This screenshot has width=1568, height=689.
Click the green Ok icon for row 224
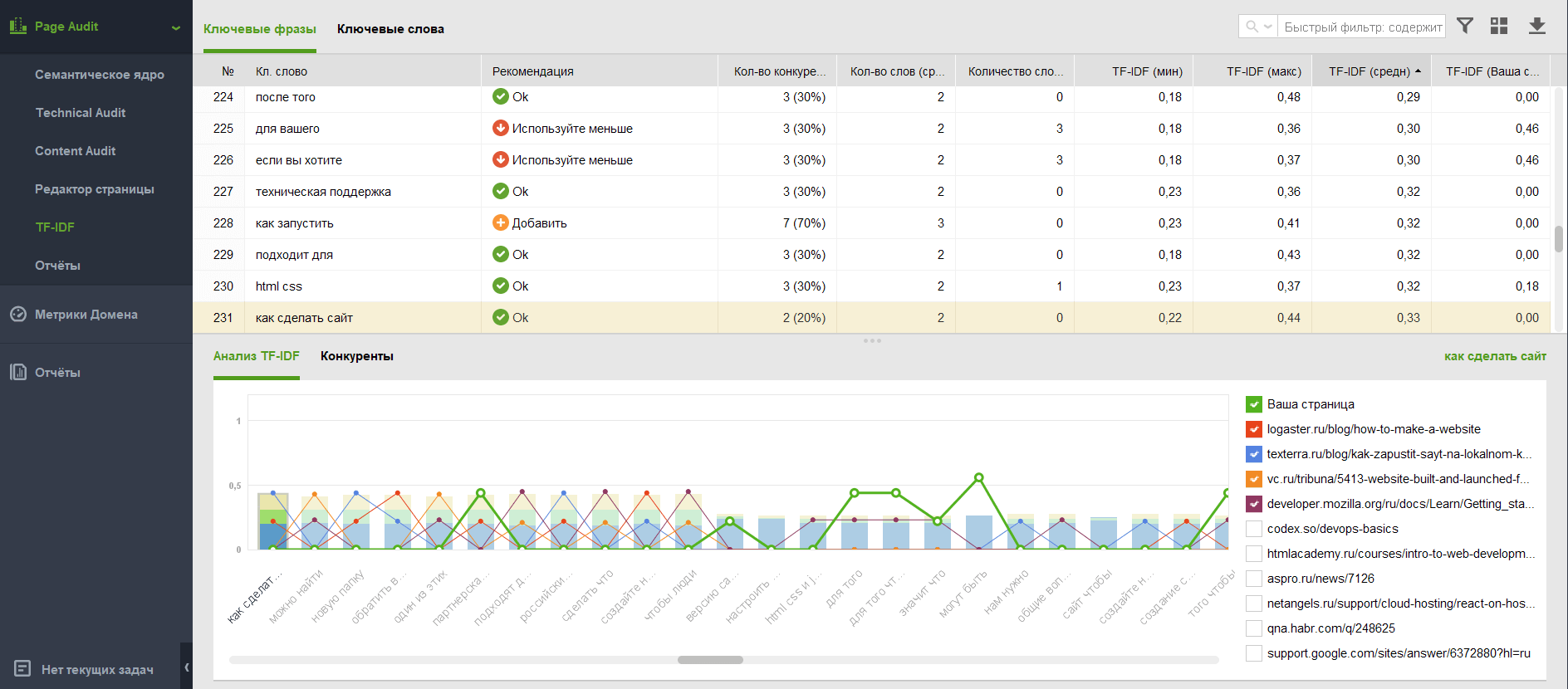pyautogui.click(x=501, y=96)
